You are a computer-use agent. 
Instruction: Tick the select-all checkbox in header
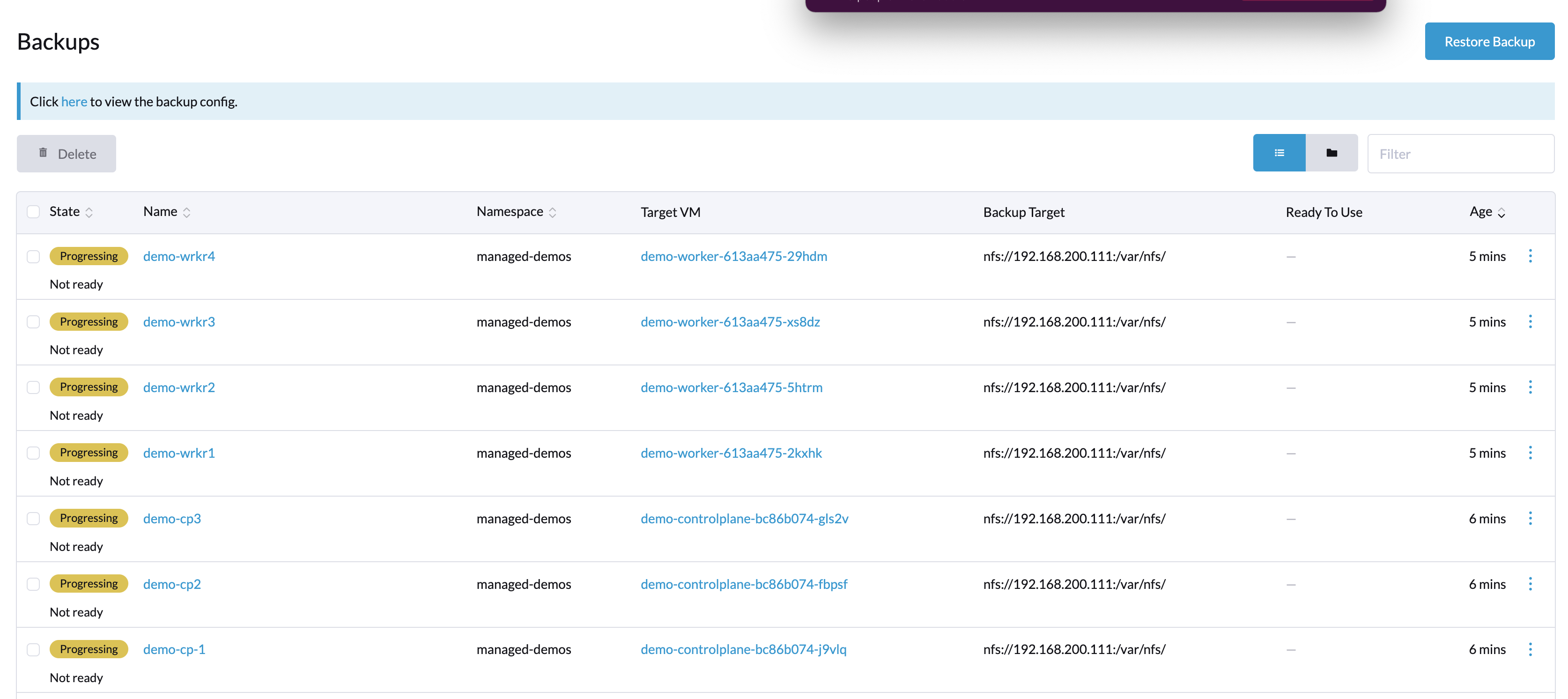click(33, 211)
